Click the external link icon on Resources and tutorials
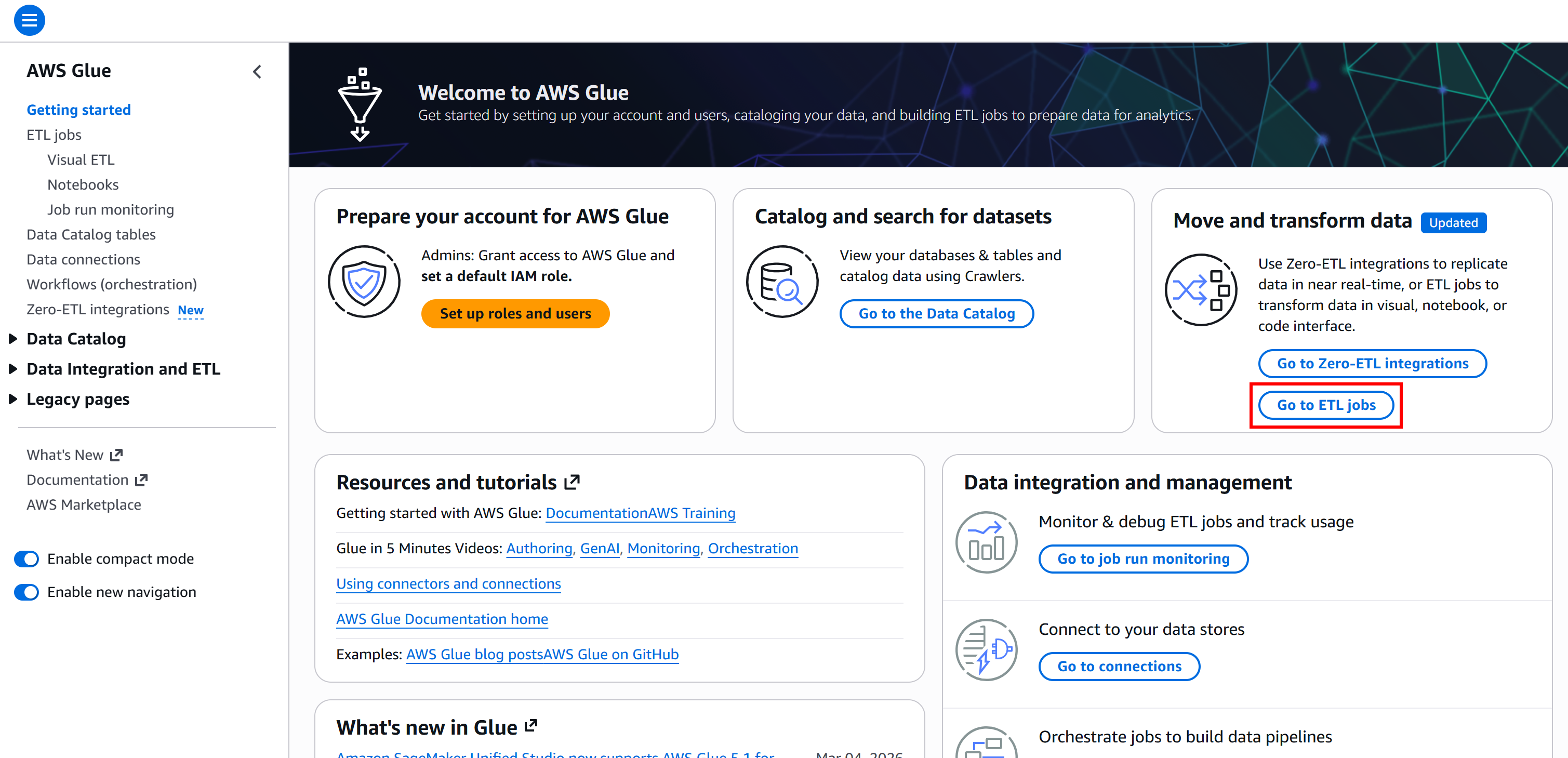The width and height of the screenshot is (1568, 758). pos(571,481)
